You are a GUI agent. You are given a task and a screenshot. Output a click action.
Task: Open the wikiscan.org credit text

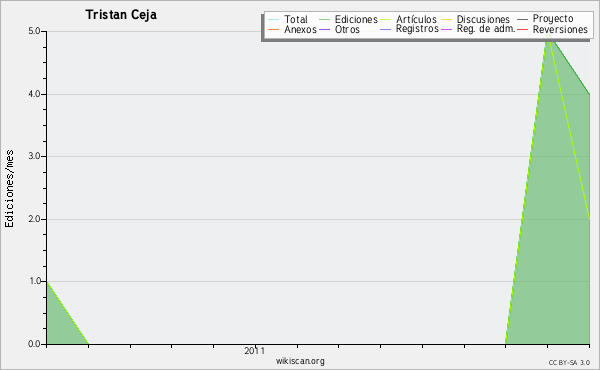tap(300, 361)
